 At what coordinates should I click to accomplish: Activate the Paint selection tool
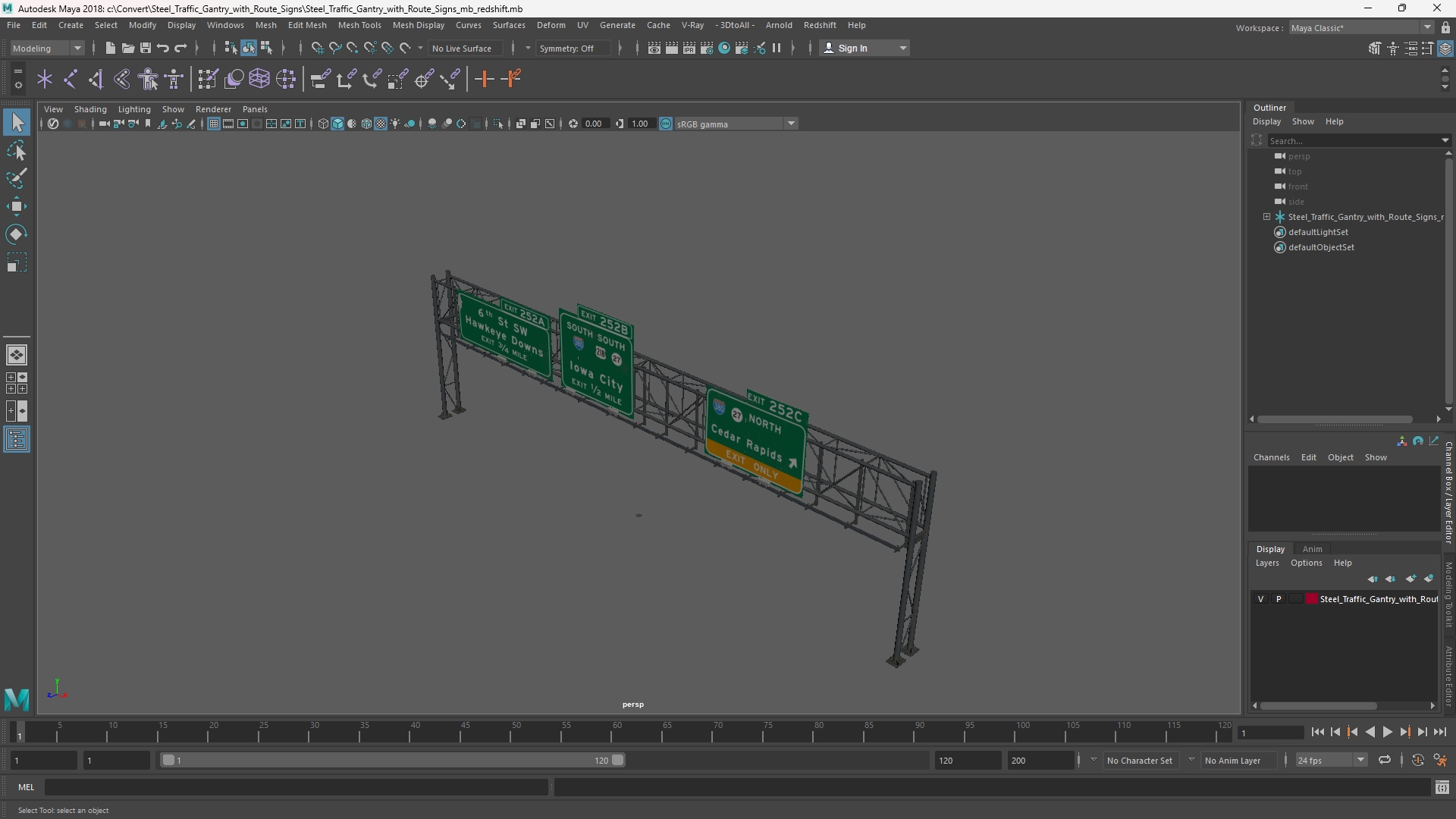[17, 179]
